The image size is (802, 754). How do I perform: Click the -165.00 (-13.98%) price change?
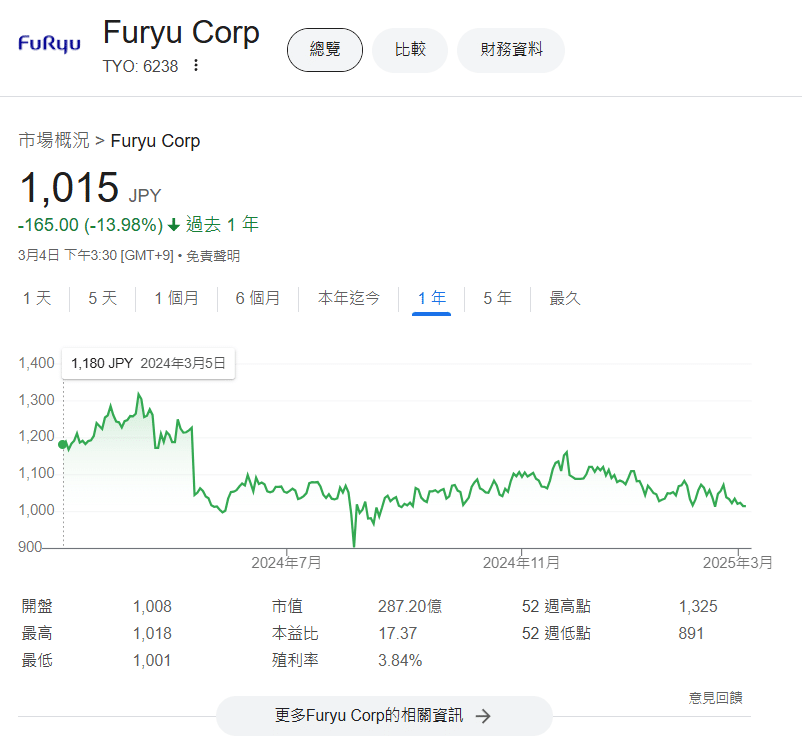pos(91,225)
